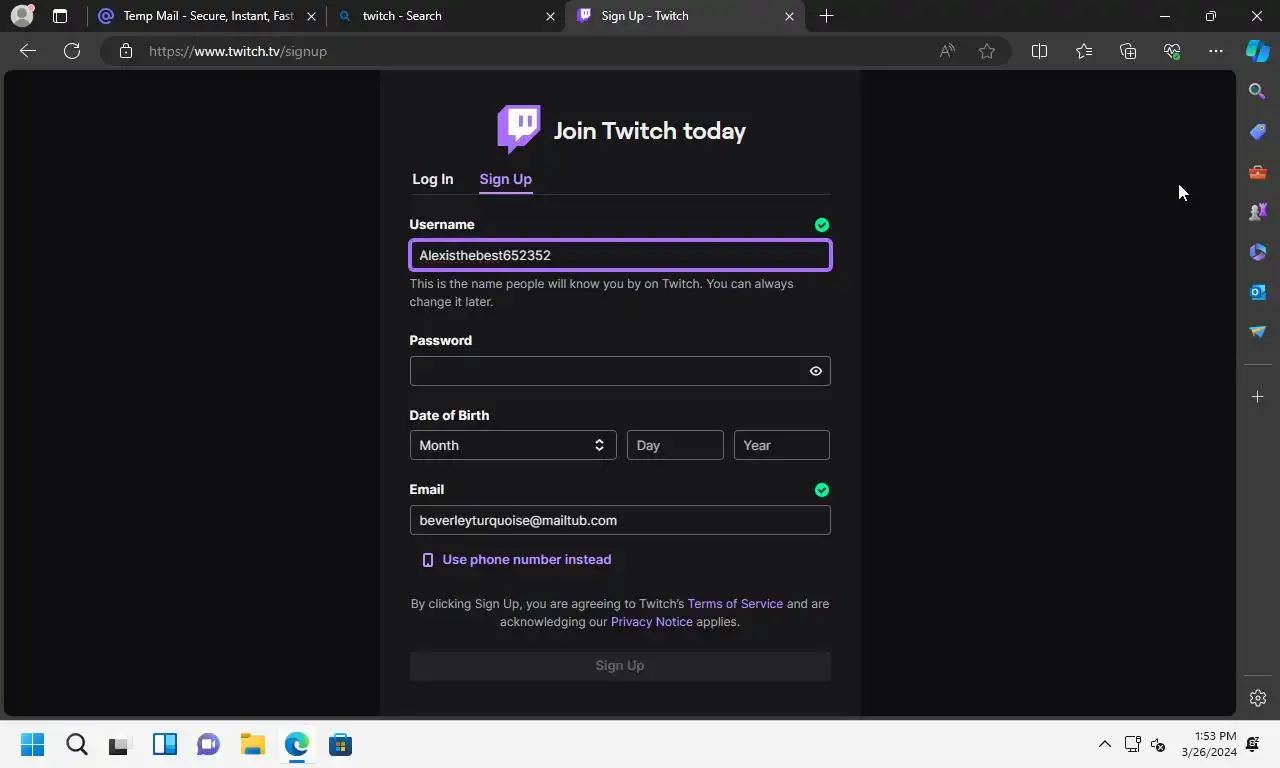Open sidebar Shopping tag icon

[1258, 132]
